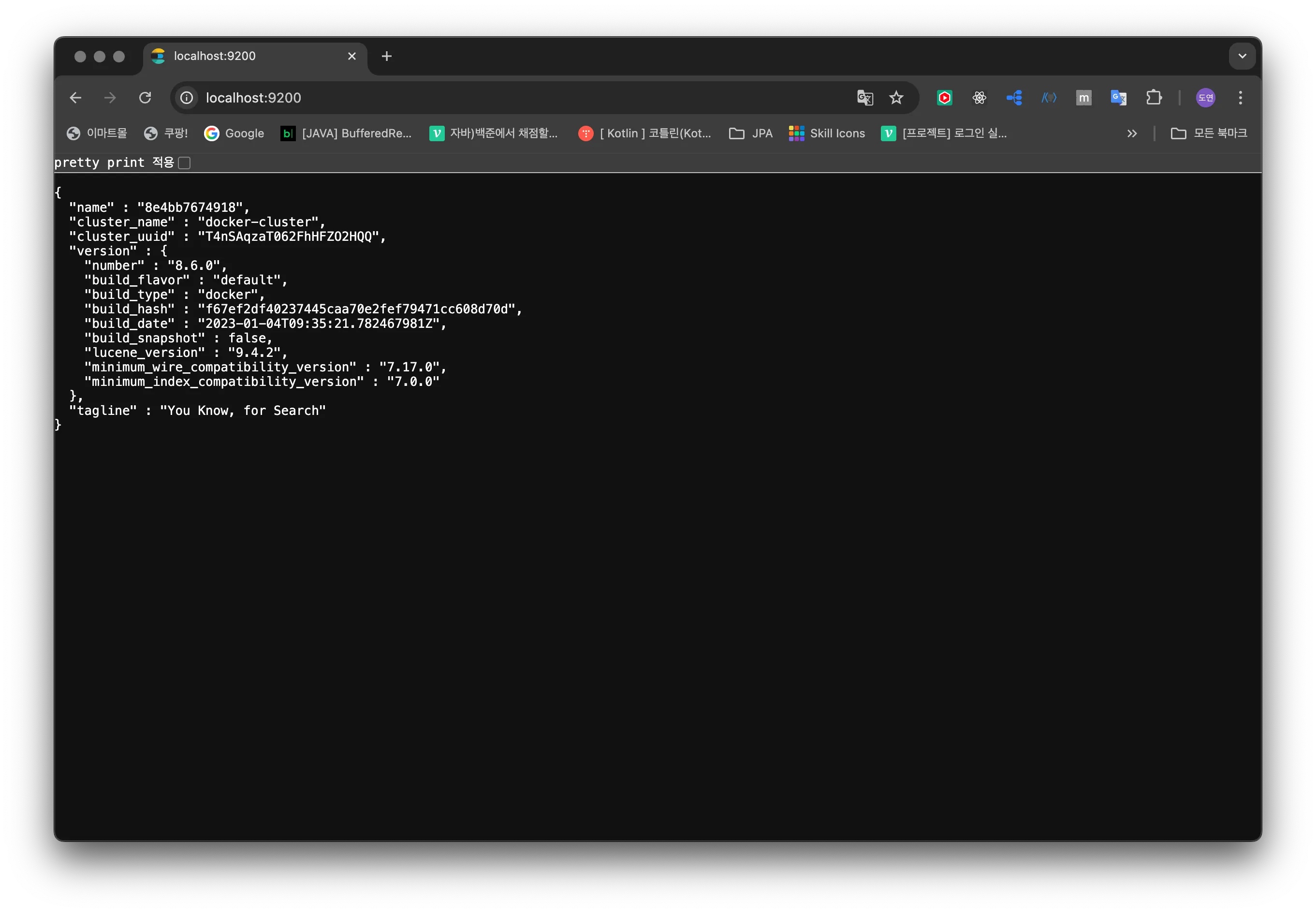Select the localhost:9200 tab
1316x913 pixels.
tap(255, 56)
